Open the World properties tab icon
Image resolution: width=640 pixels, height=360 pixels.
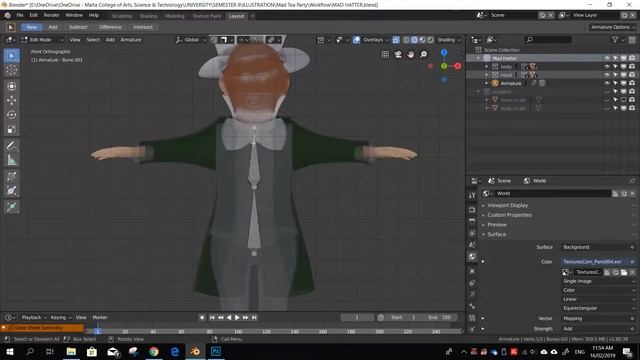(472, 256)
